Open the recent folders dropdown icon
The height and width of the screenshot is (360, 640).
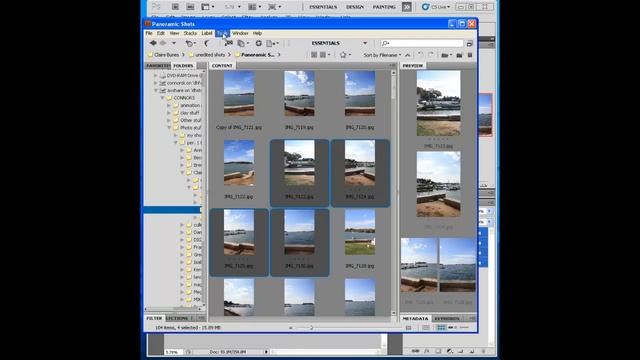pos(447,55)
